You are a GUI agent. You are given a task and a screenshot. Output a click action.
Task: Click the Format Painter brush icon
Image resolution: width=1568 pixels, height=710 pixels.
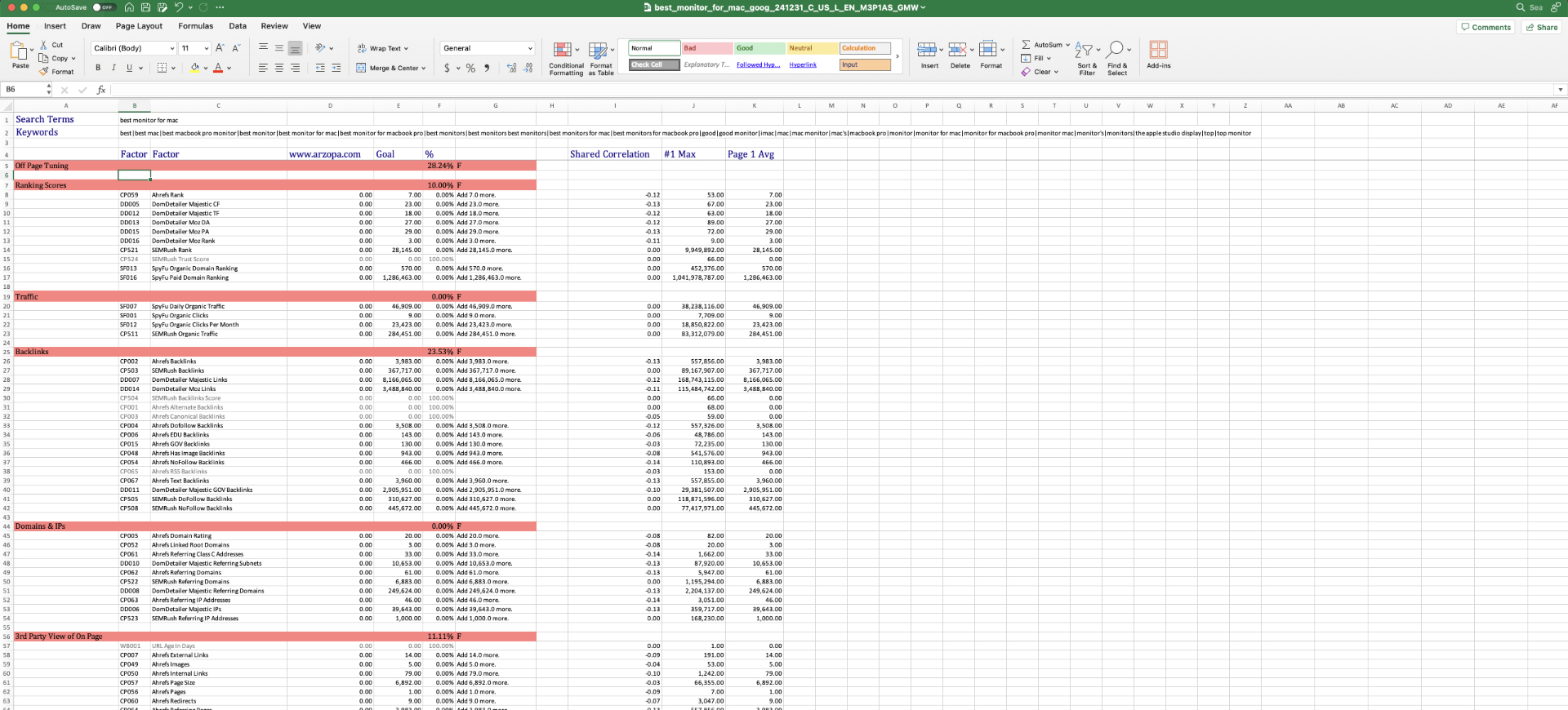click(x=44, y=72)
